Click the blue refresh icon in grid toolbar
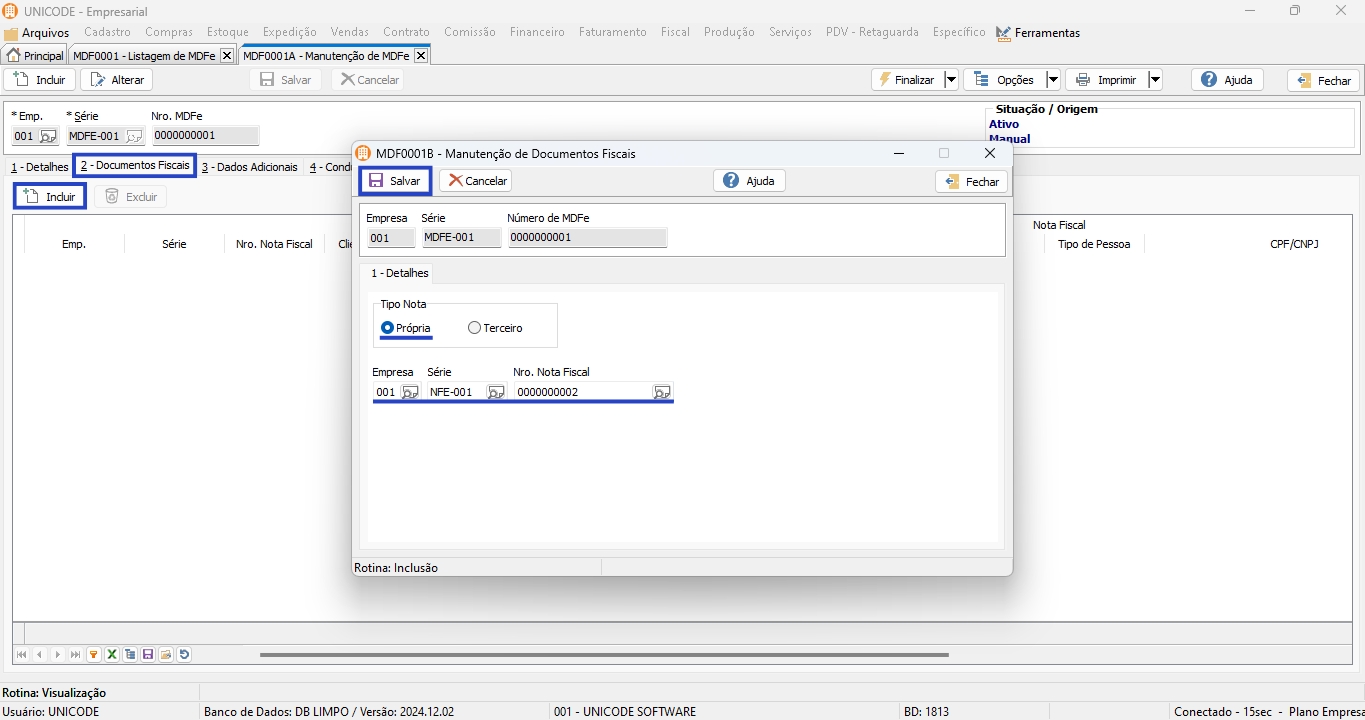Image resolution: width=1365 pixels, height=720 pixels. point(184,655)
